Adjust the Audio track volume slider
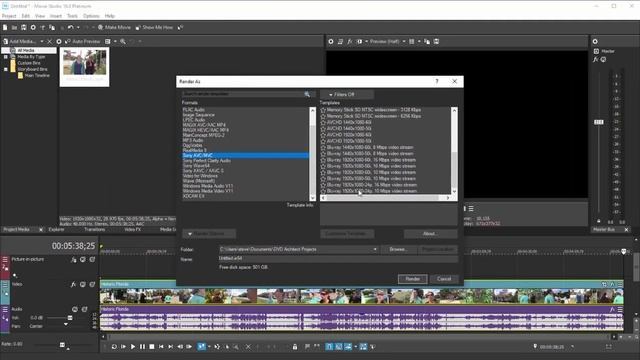 tap(70, 318)
